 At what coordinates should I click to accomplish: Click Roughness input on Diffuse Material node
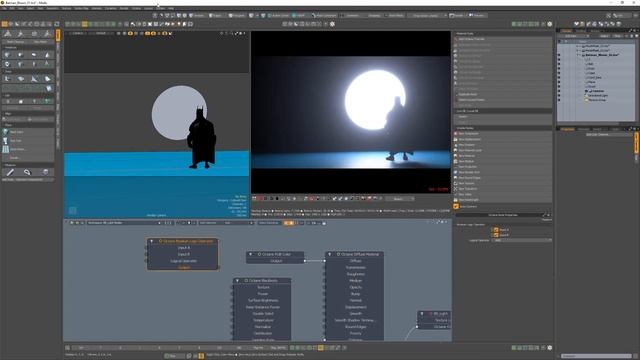coord(355,274)
